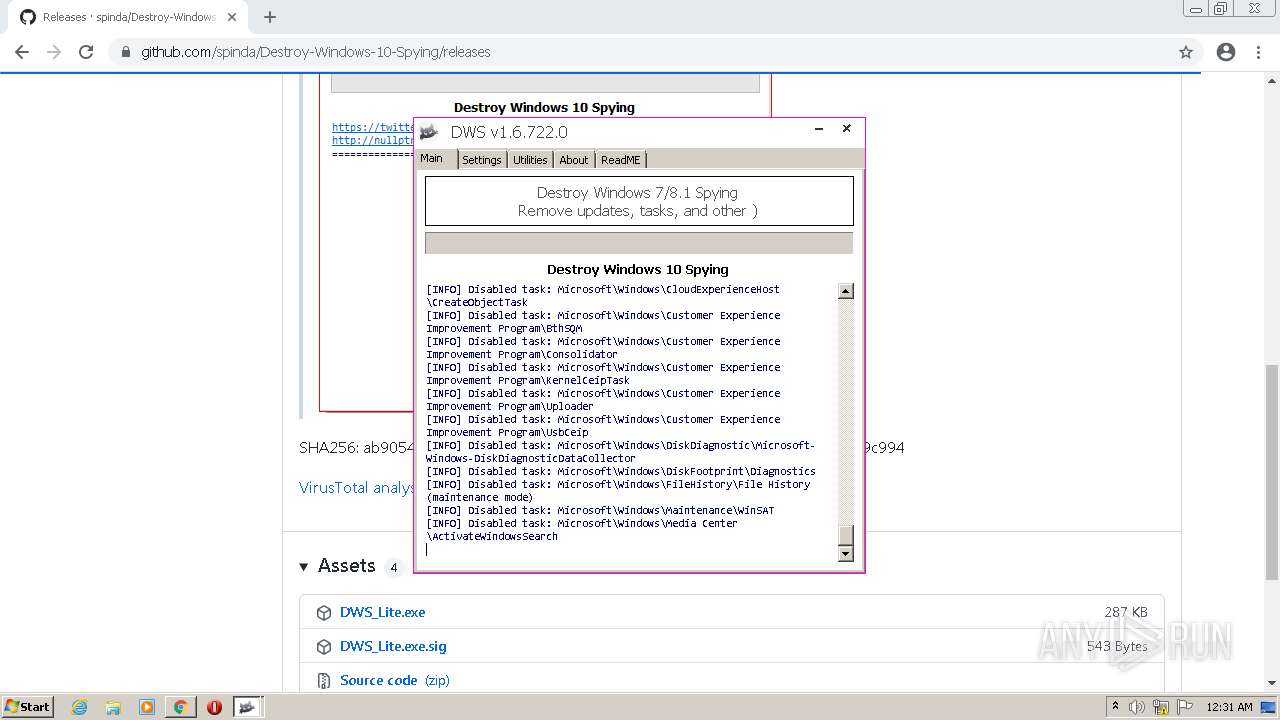Click the network tray icon

(1161, 707)
